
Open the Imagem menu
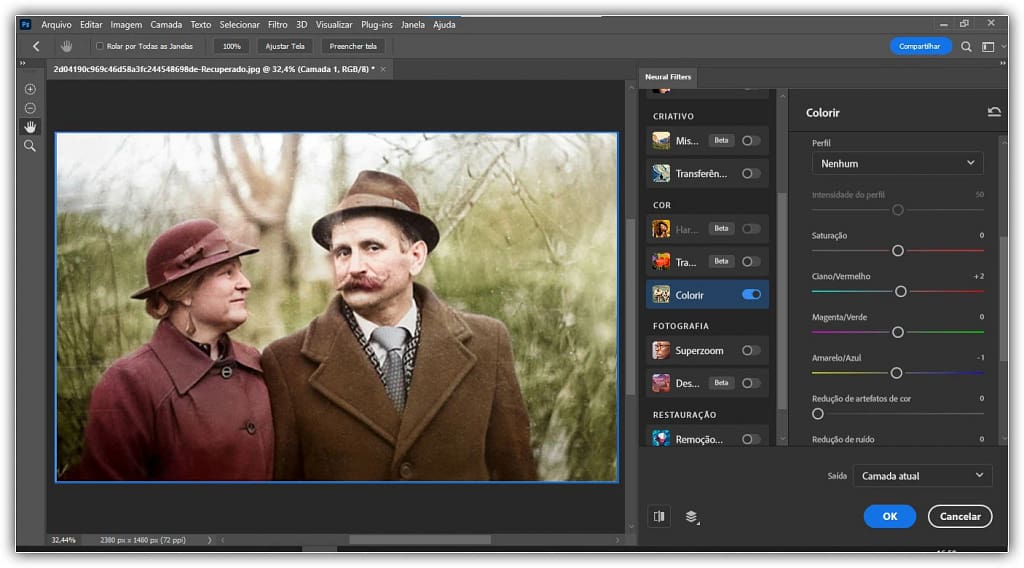[x=126, y=24]
